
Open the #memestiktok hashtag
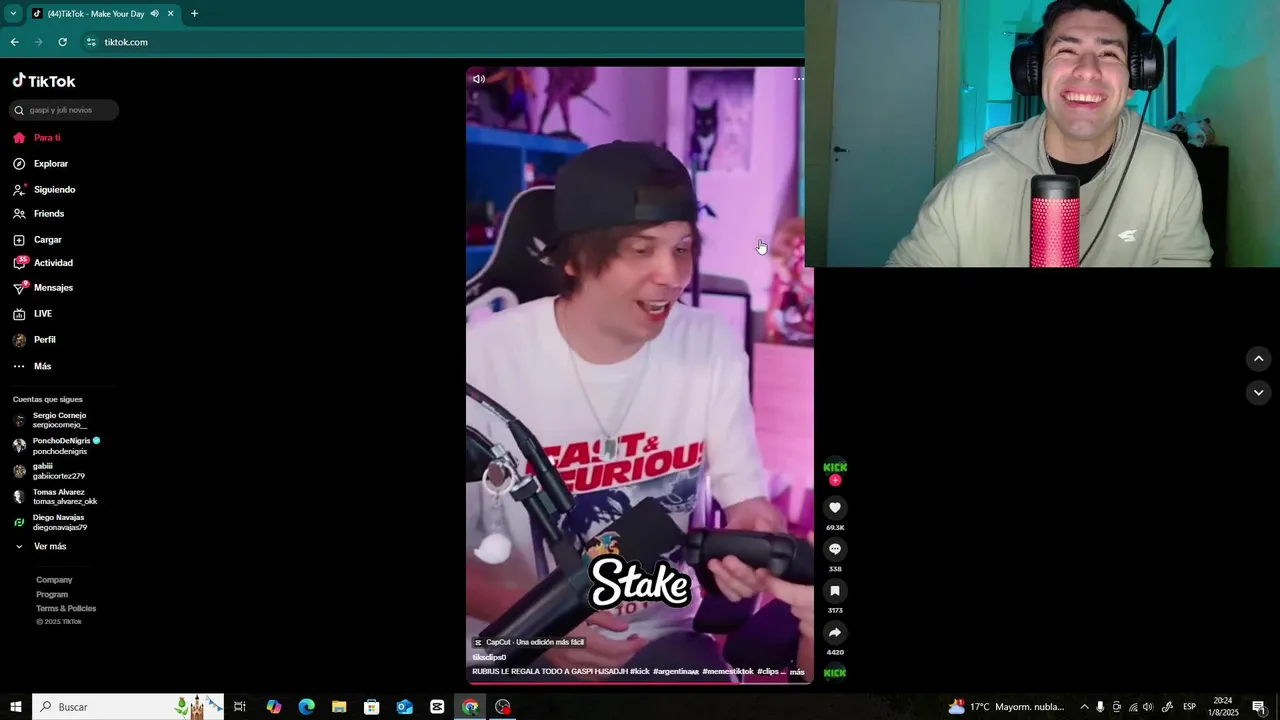(x=728, y=672)
